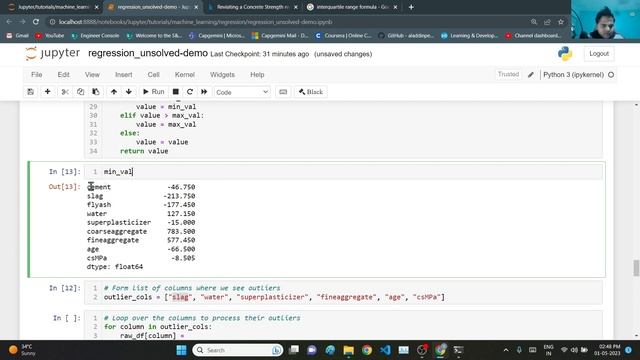Open the GitHub bookmark

pos(406,36)
